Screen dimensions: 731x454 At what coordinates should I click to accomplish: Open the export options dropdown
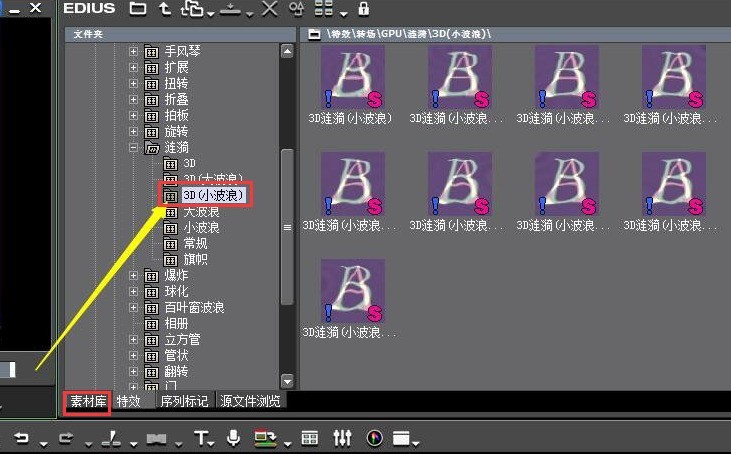click(x=287, y=444)
